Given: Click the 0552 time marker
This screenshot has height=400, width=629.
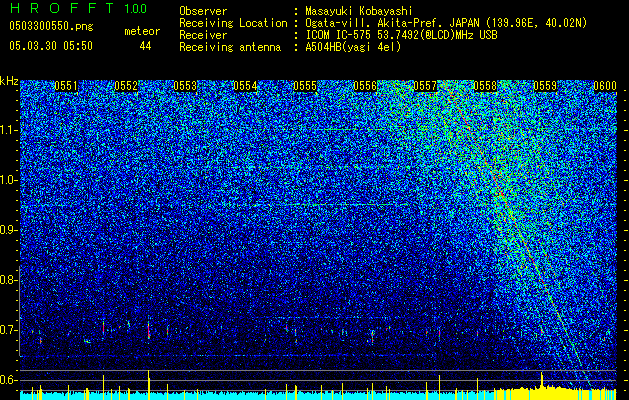Looking at the screenshot, I should 126,86.
